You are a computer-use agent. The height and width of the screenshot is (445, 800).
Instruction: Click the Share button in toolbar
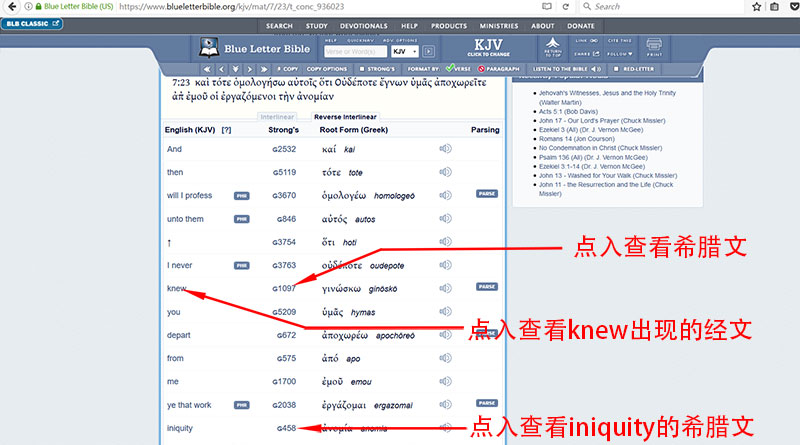586,54
